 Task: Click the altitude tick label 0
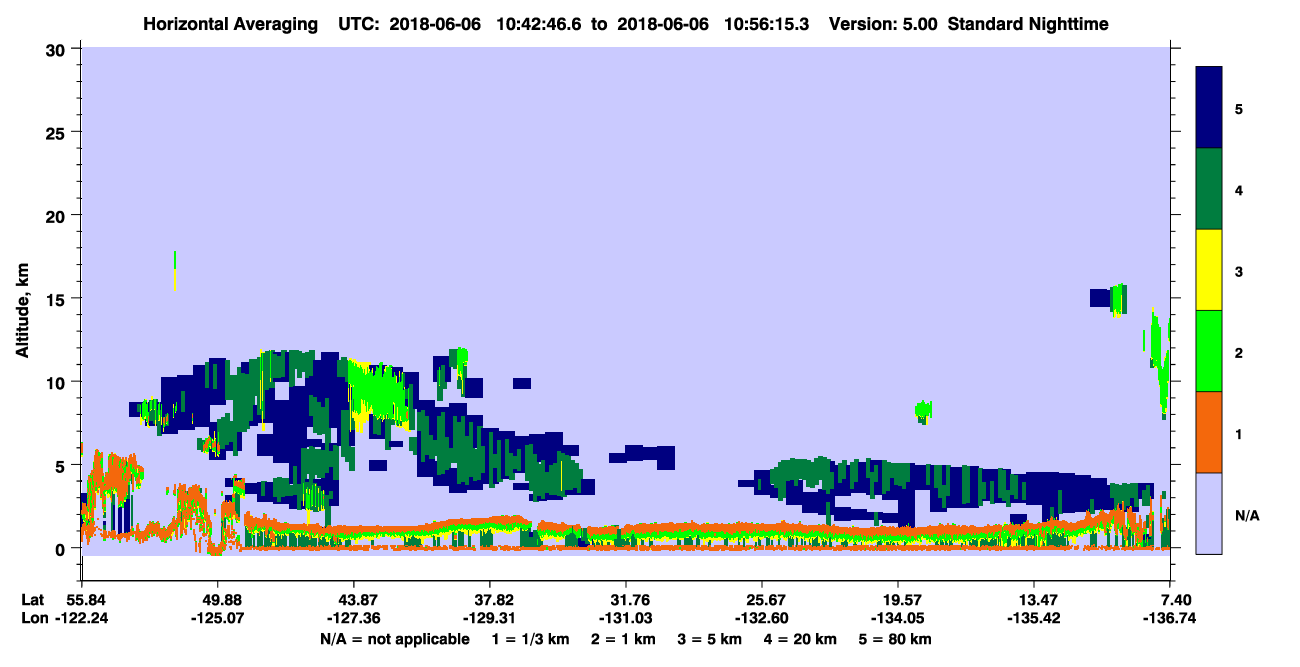(x=63, y=548)
